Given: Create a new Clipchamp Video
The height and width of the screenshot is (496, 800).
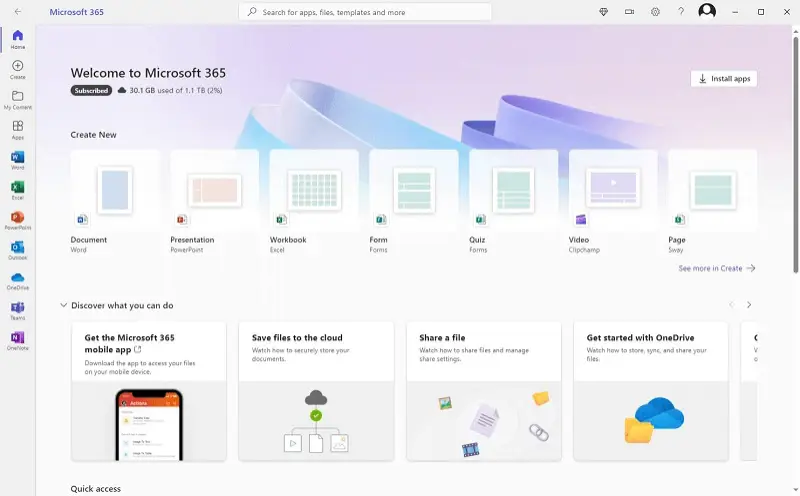Looking at the screenshot, I should [x=613, y=202].
